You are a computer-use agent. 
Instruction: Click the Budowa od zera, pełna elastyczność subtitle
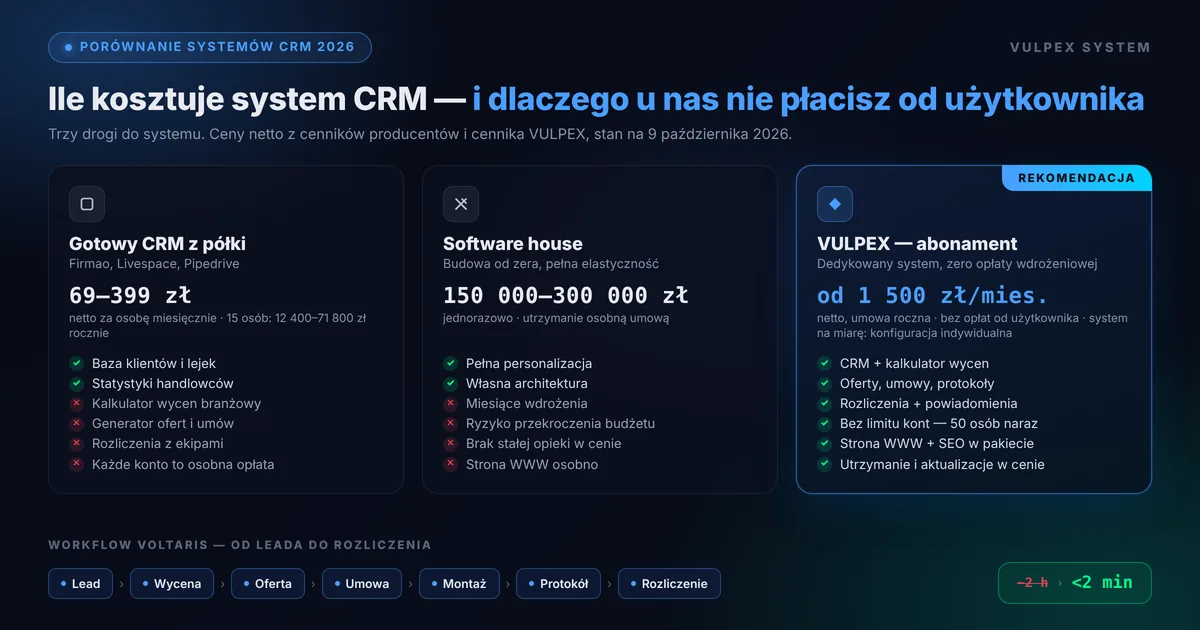point(551,264)
